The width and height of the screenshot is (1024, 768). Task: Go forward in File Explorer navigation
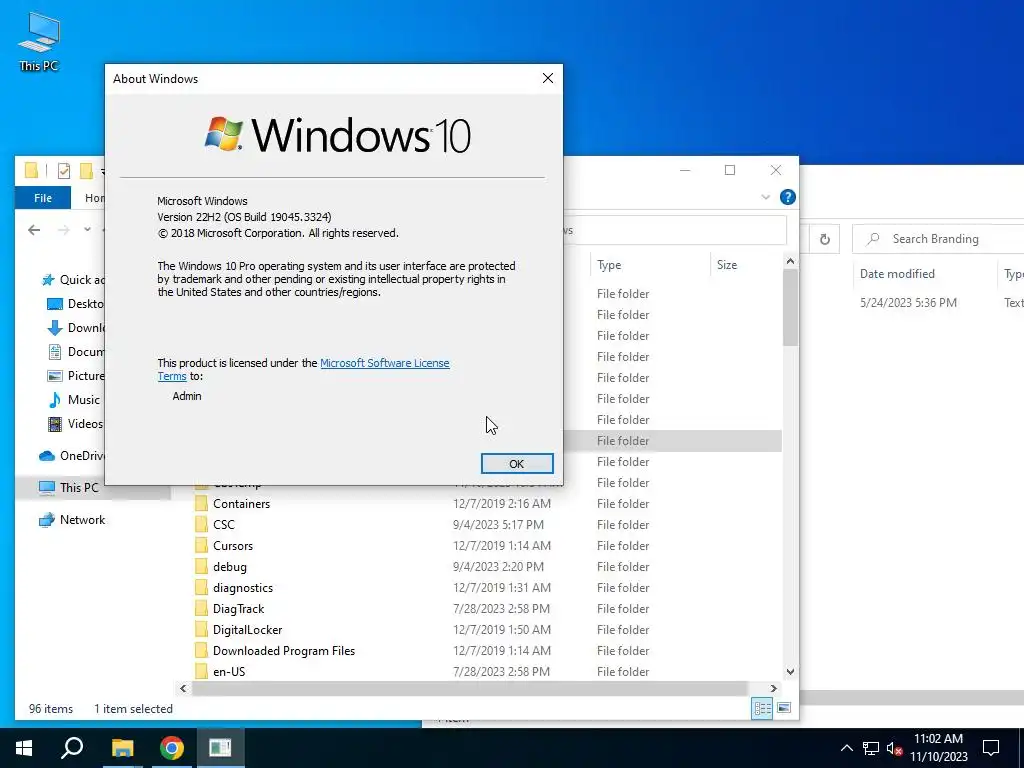pos(63,230)
